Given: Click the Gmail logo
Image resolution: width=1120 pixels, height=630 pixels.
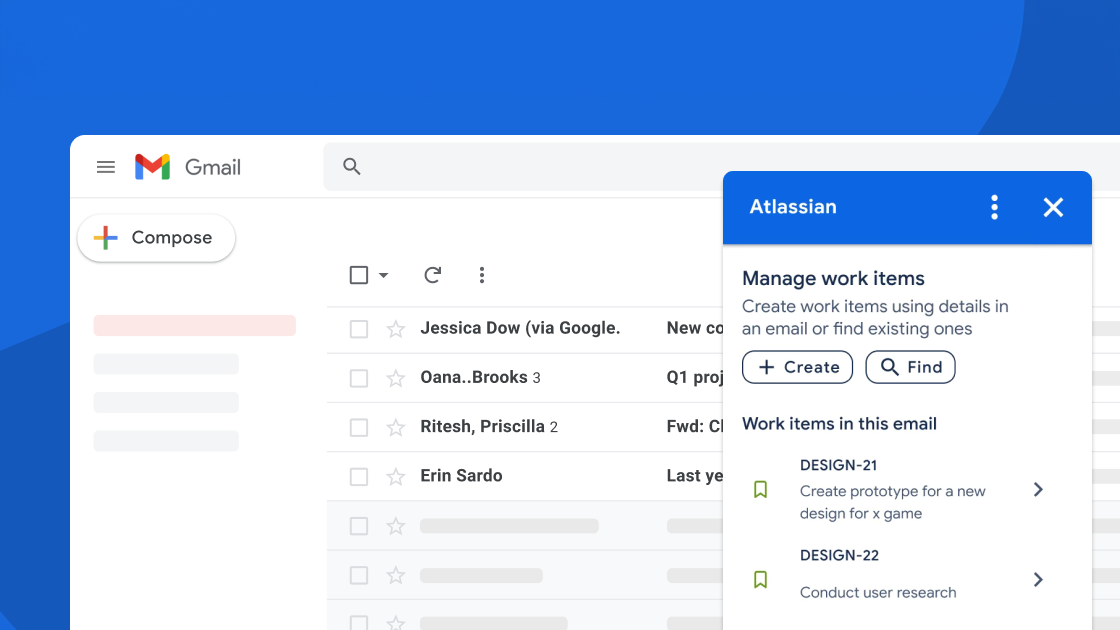Looking at the screenshot, I should [153, 167].
